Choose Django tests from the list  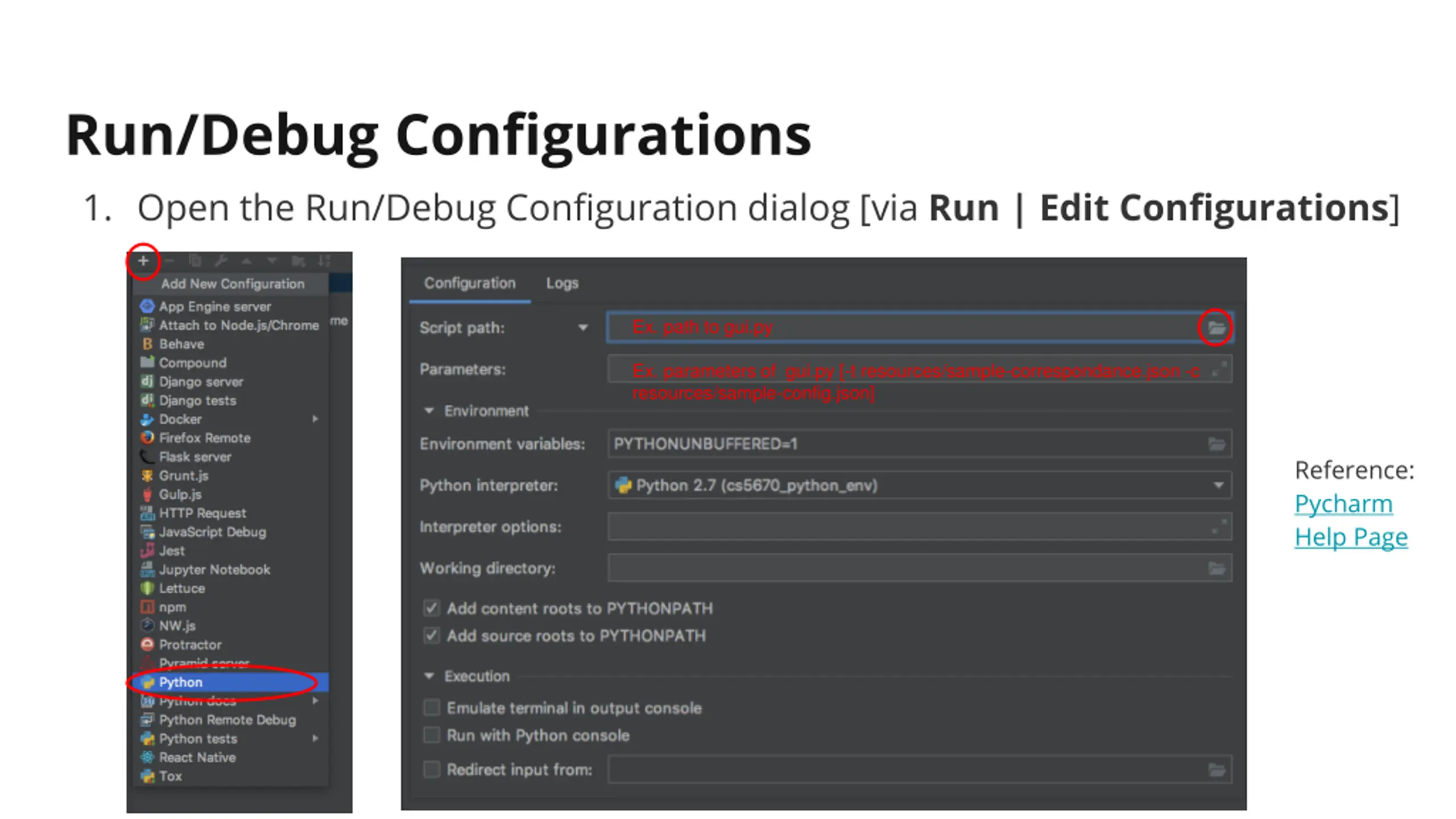pyautogui.click(x=231, y=400)
